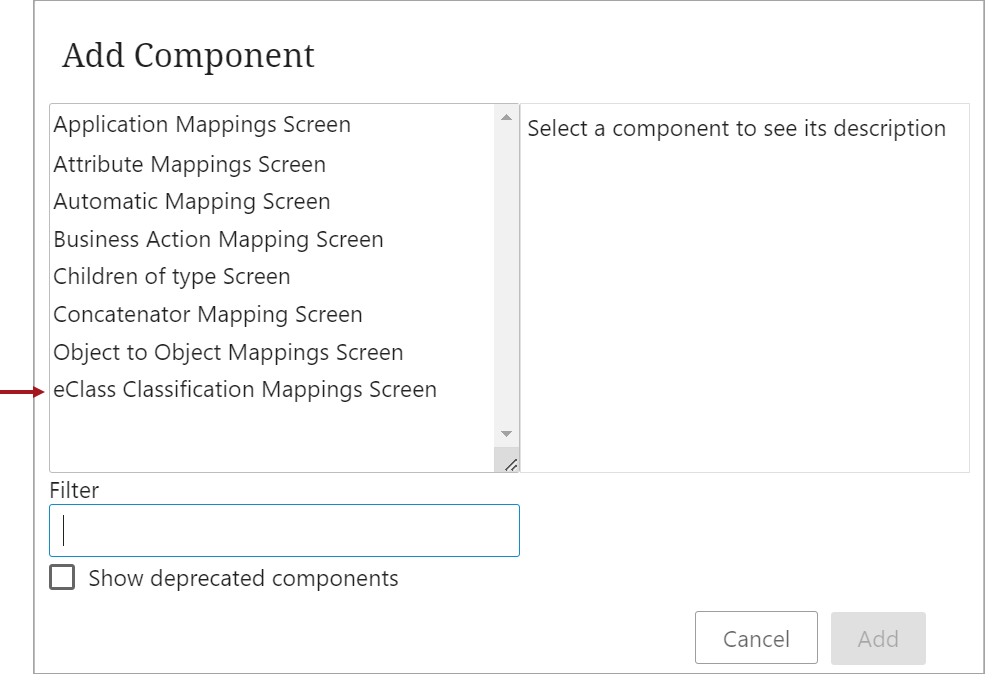This screenshot has width=985, height=674.
Task: Enable Show deprecated components checkbox
Action: [x=62, y=577]
